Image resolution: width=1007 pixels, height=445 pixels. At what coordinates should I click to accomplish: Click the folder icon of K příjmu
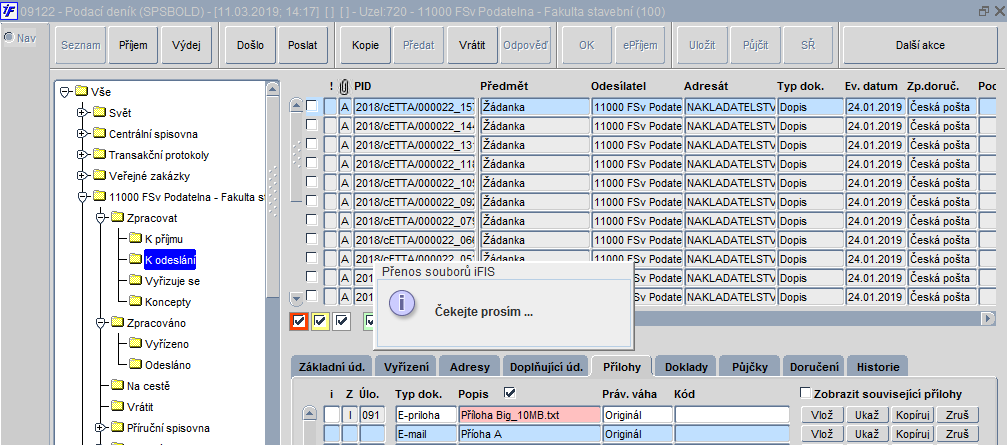tap(135, 239)
